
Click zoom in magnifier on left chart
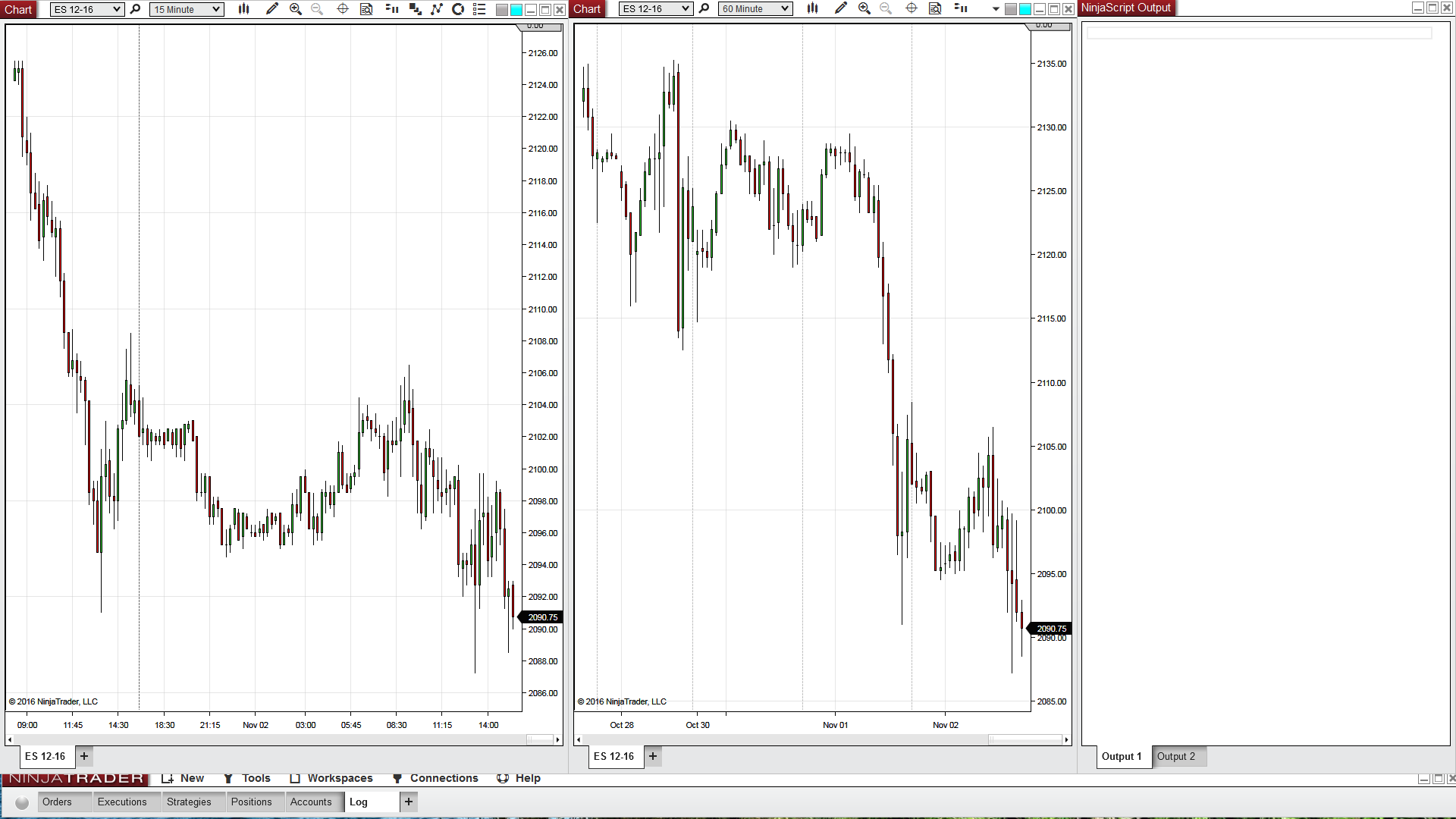(296, 9)
